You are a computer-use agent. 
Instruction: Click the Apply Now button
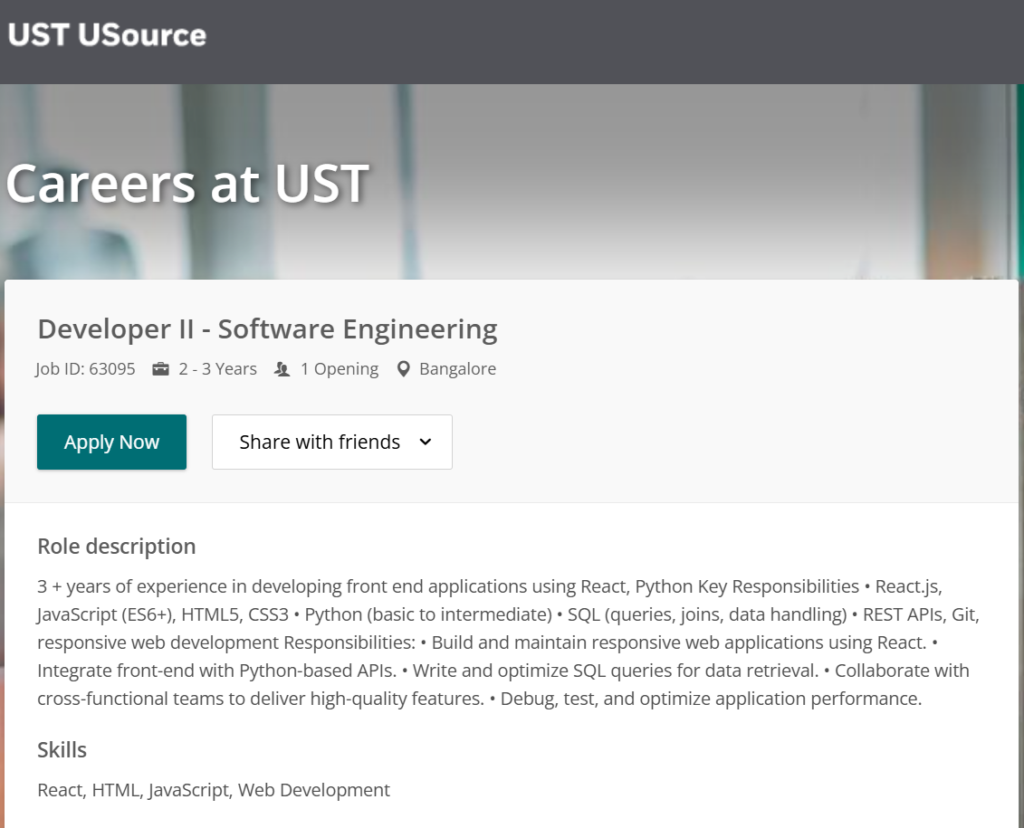[x=112, y=442]
